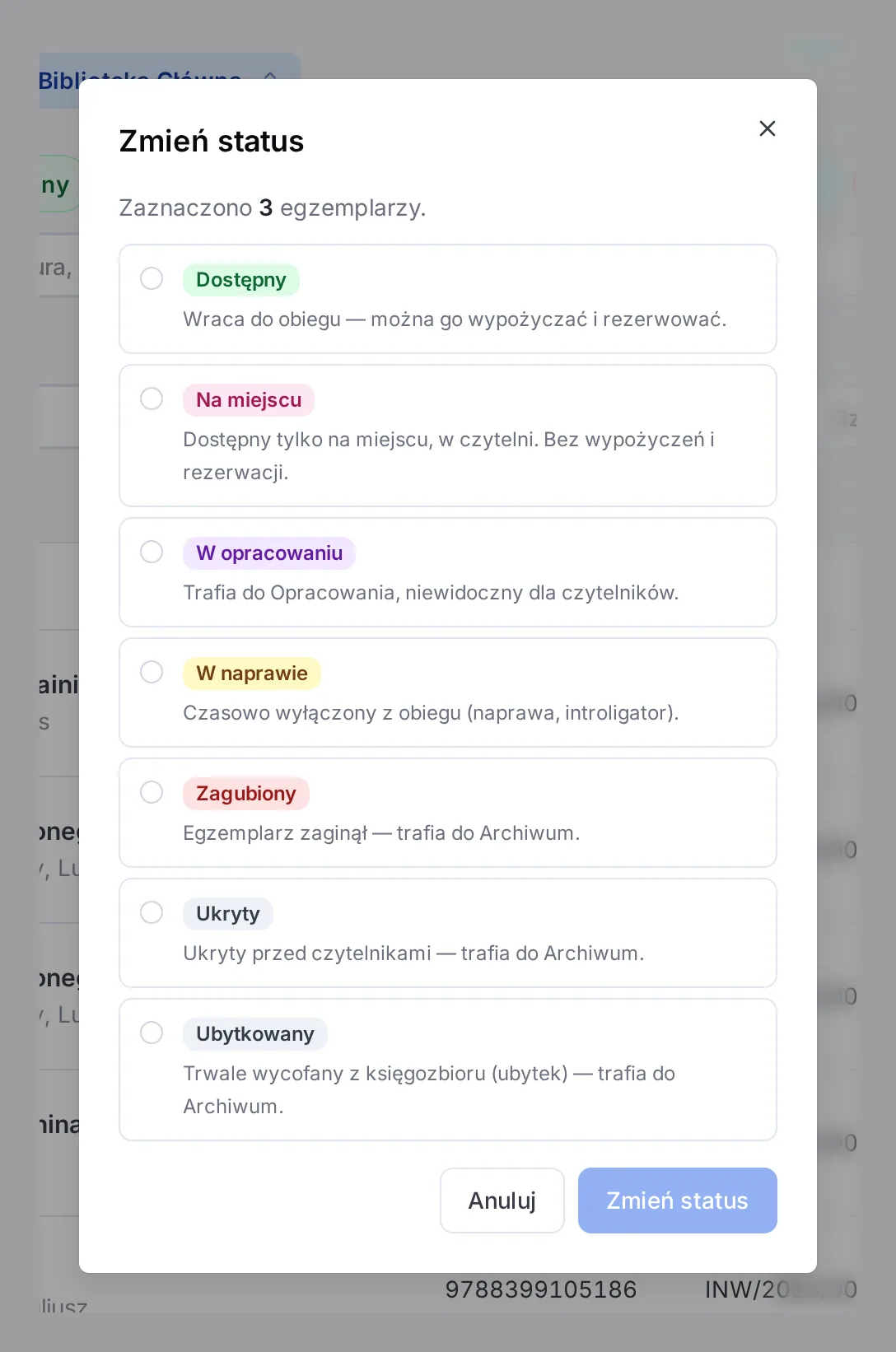Image resolution: width=896 pixels, height=1352 pixels.
Task: Click the pink Na miejscu badge
Action: 249,400
